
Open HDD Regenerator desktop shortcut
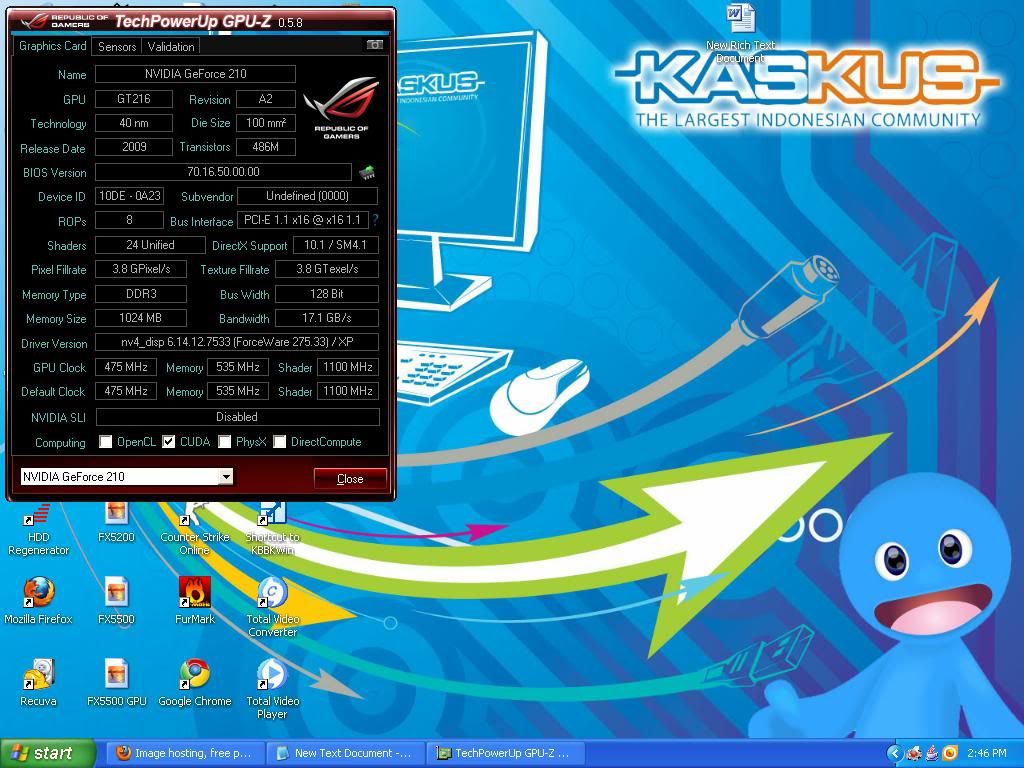click(39, 528)
